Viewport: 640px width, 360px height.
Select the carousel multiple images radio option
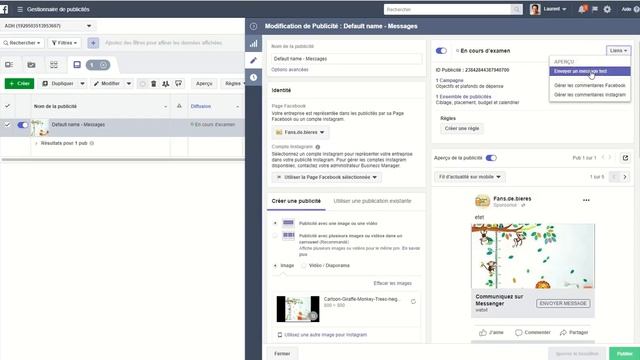click(275, 236)
